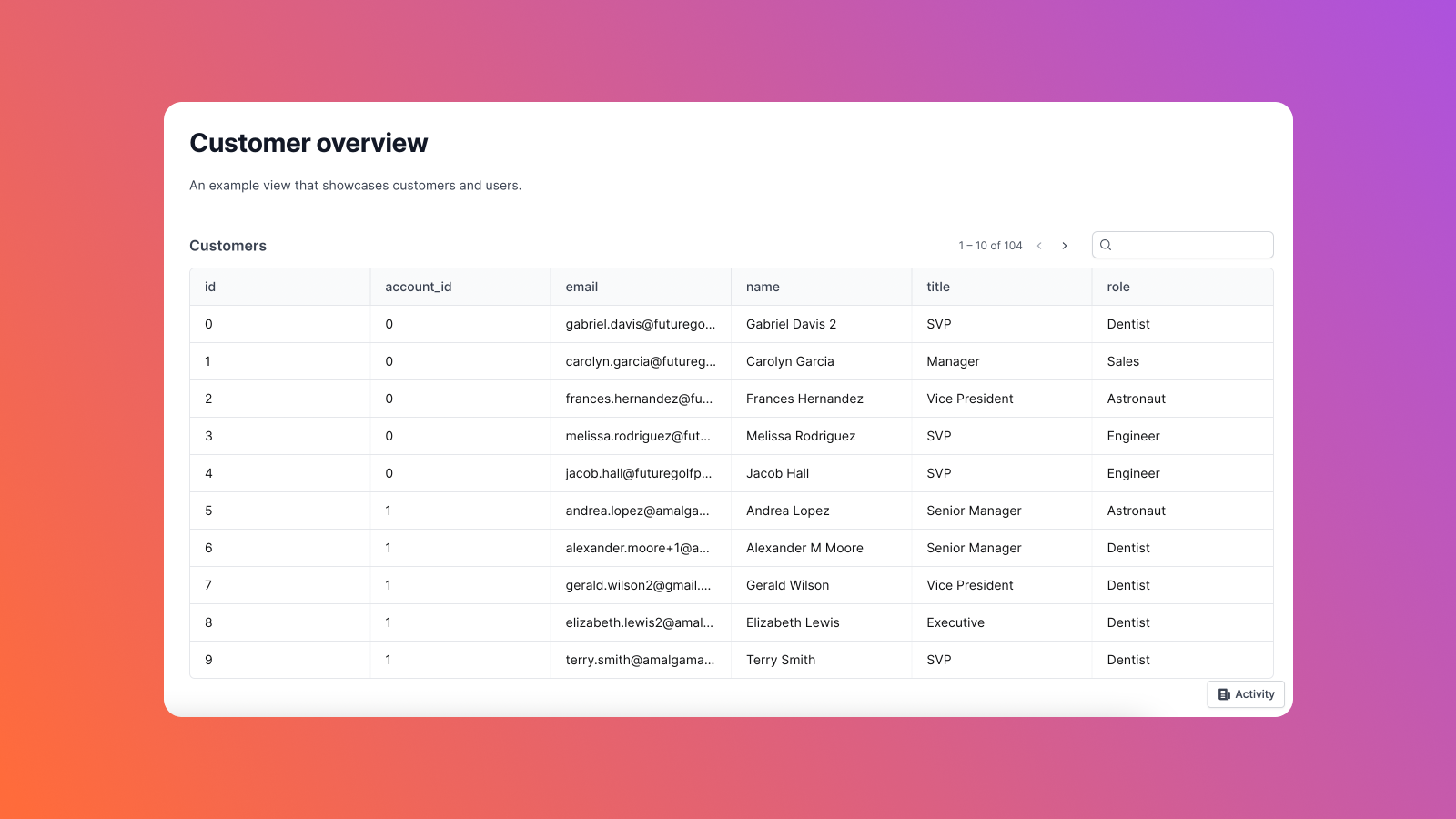
Task: Select the email melissa.rodriguez@fut...
Action: coord(638,436)
